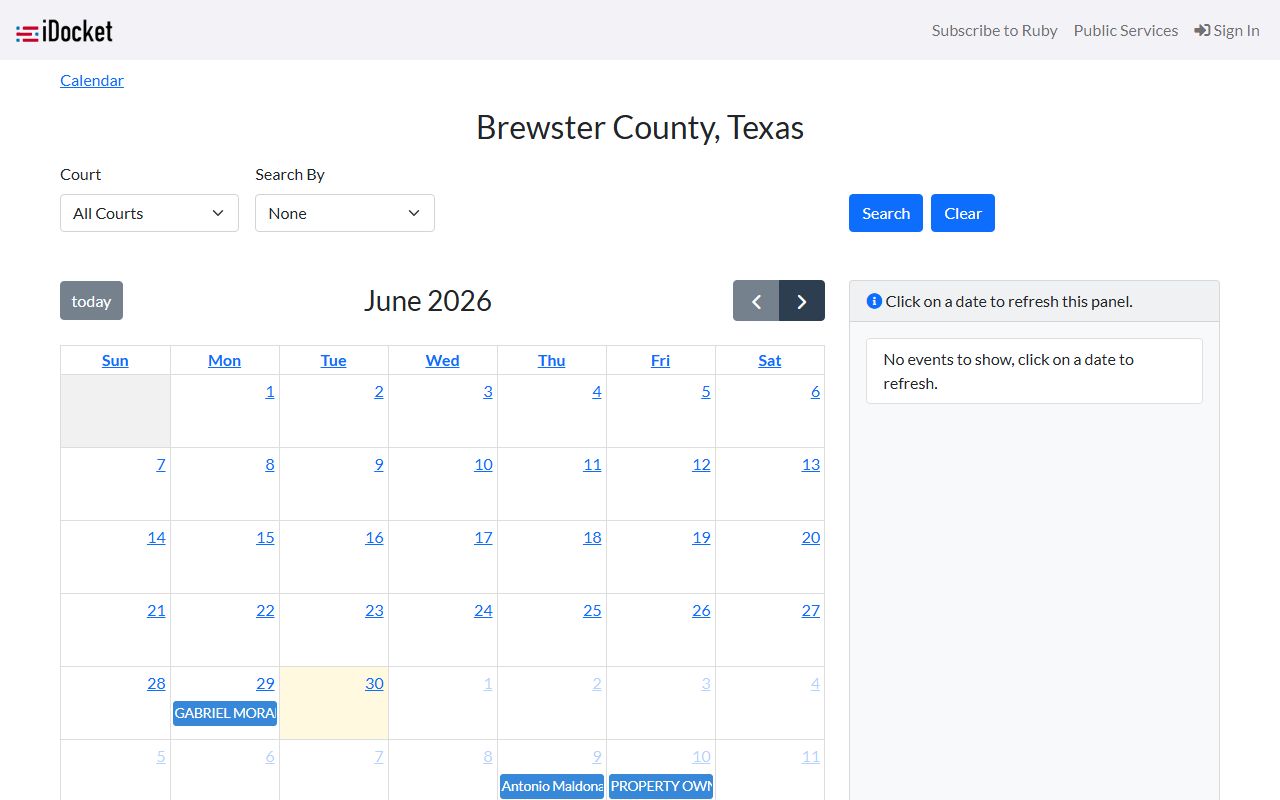The image size is (1280, 800).
Task: Click the Mon column header
Action: [x=224, y=360]
